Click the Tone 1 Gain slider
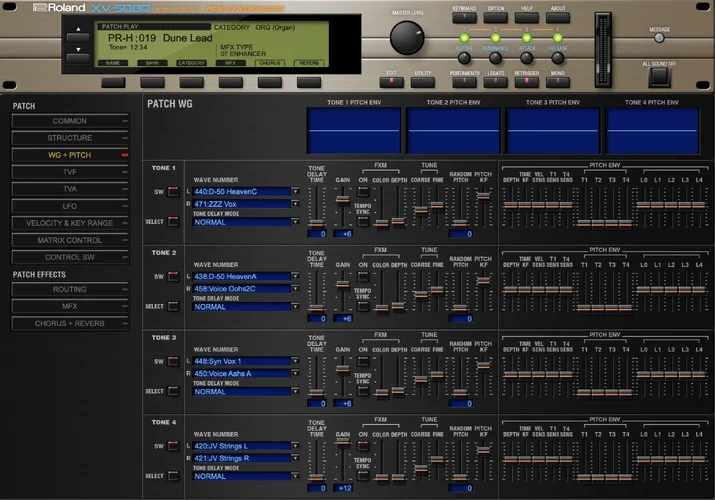The width and height of the screenshot is (715, 500). (344, 200)
